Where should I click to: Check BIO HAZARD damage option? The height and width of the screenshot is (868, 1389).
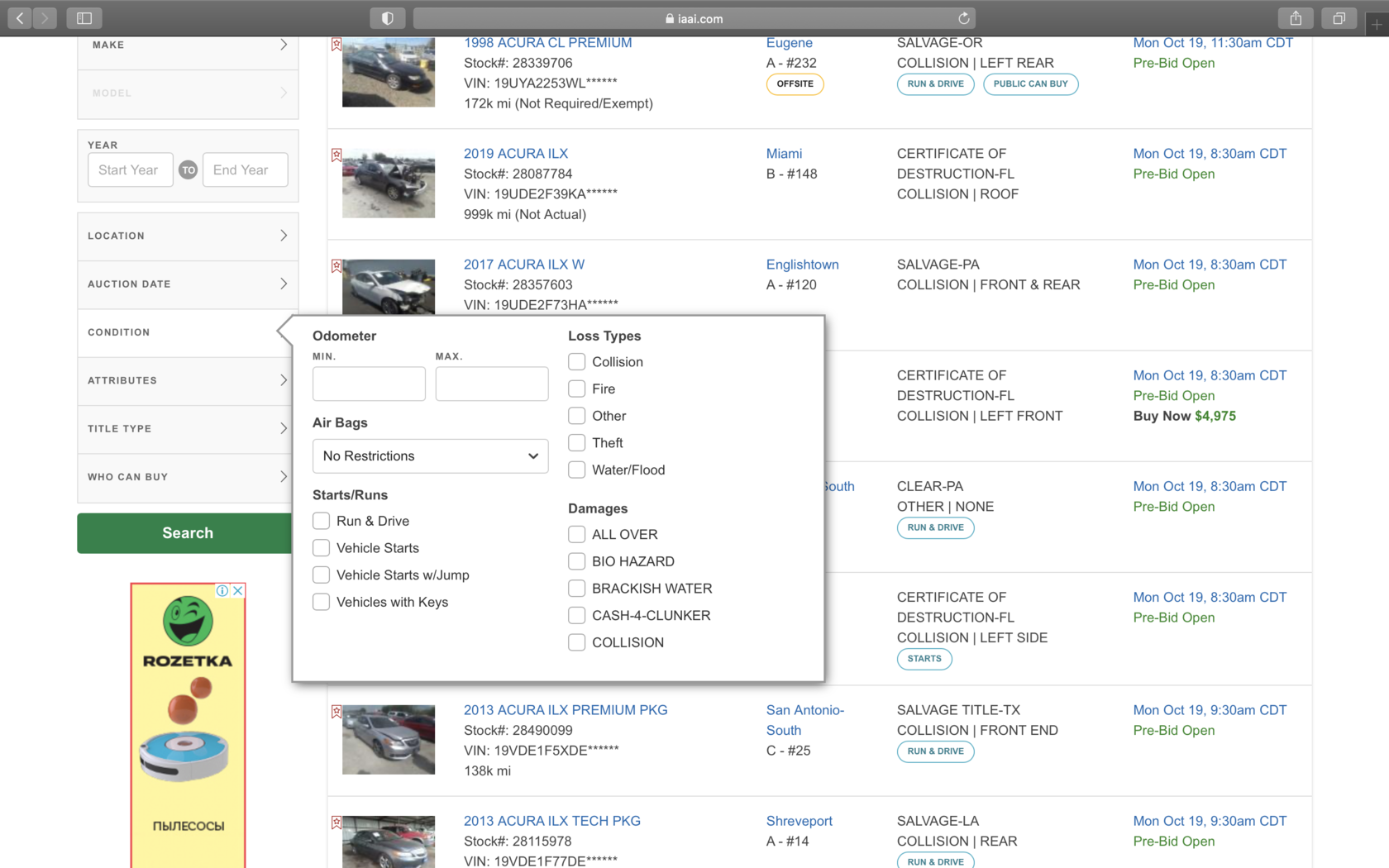[577, 561]
